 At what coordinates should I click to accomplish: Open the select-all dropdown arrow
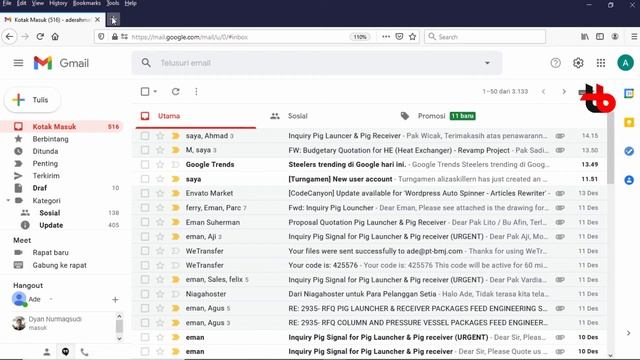click(x=155, y=91)
